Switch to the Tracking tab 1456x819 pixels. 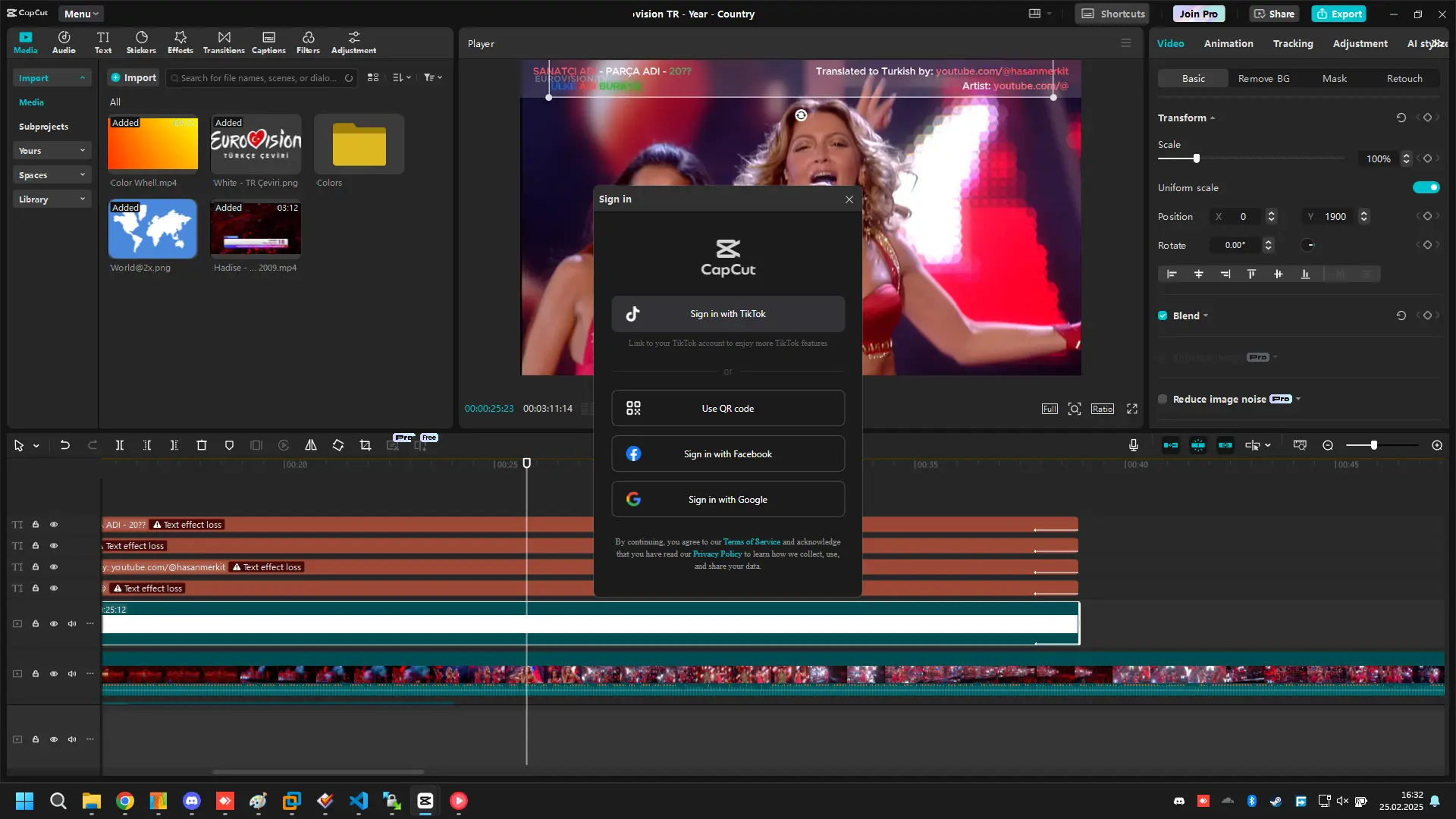click(x=1293, y=43)
